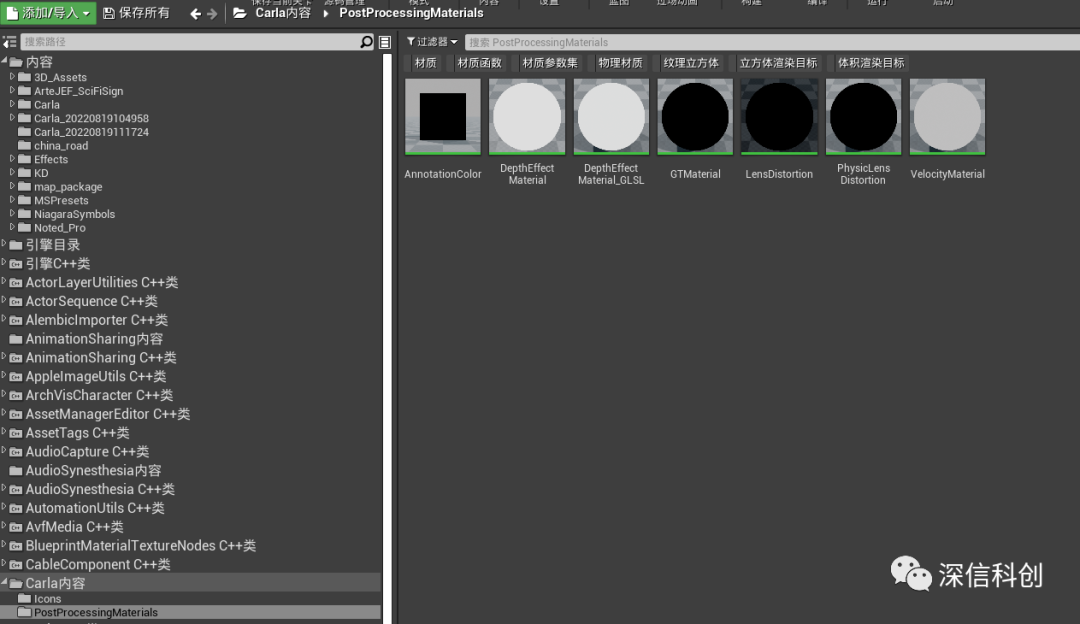The height and width of the screenshot is (624, 1080).
Task: Click the AvfMedia C++类 class icon
Action: tap(16, 527)
